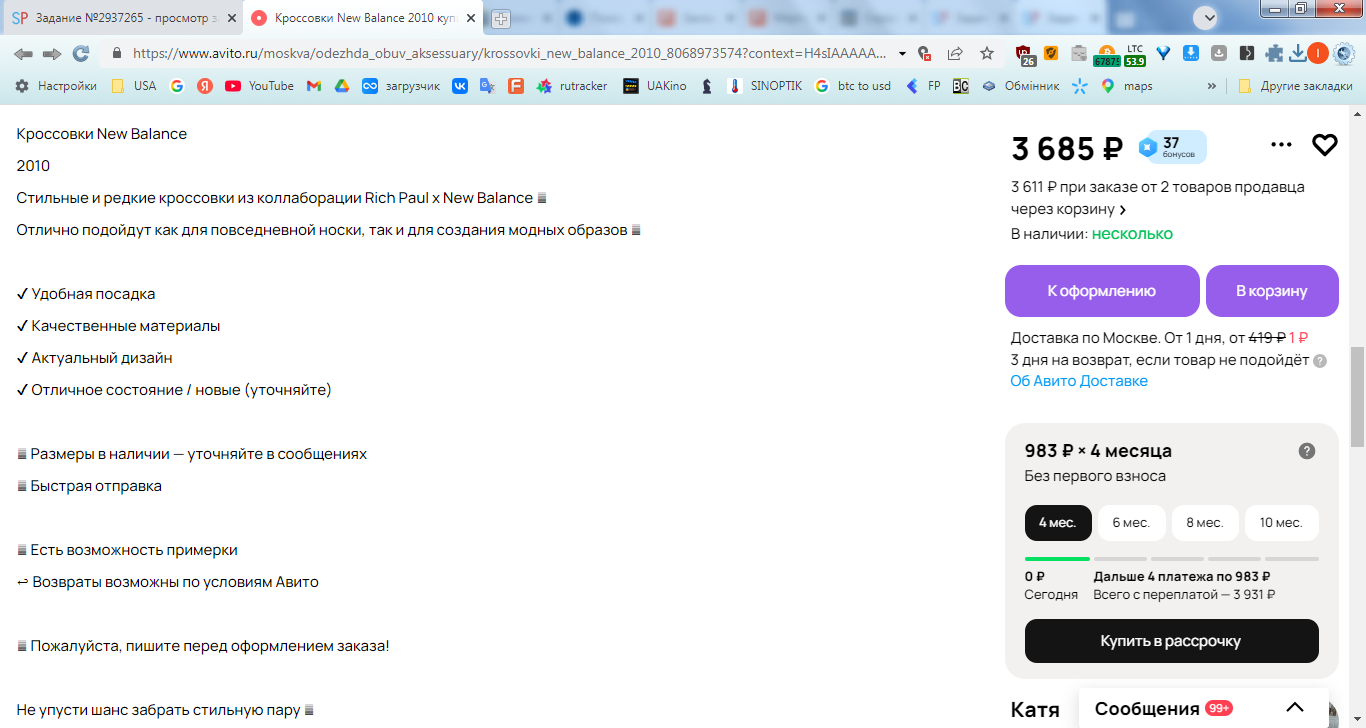Click the 'Кроссовки New Balance' description heading
1366x728 pixels.
click(x=102, y=134)
